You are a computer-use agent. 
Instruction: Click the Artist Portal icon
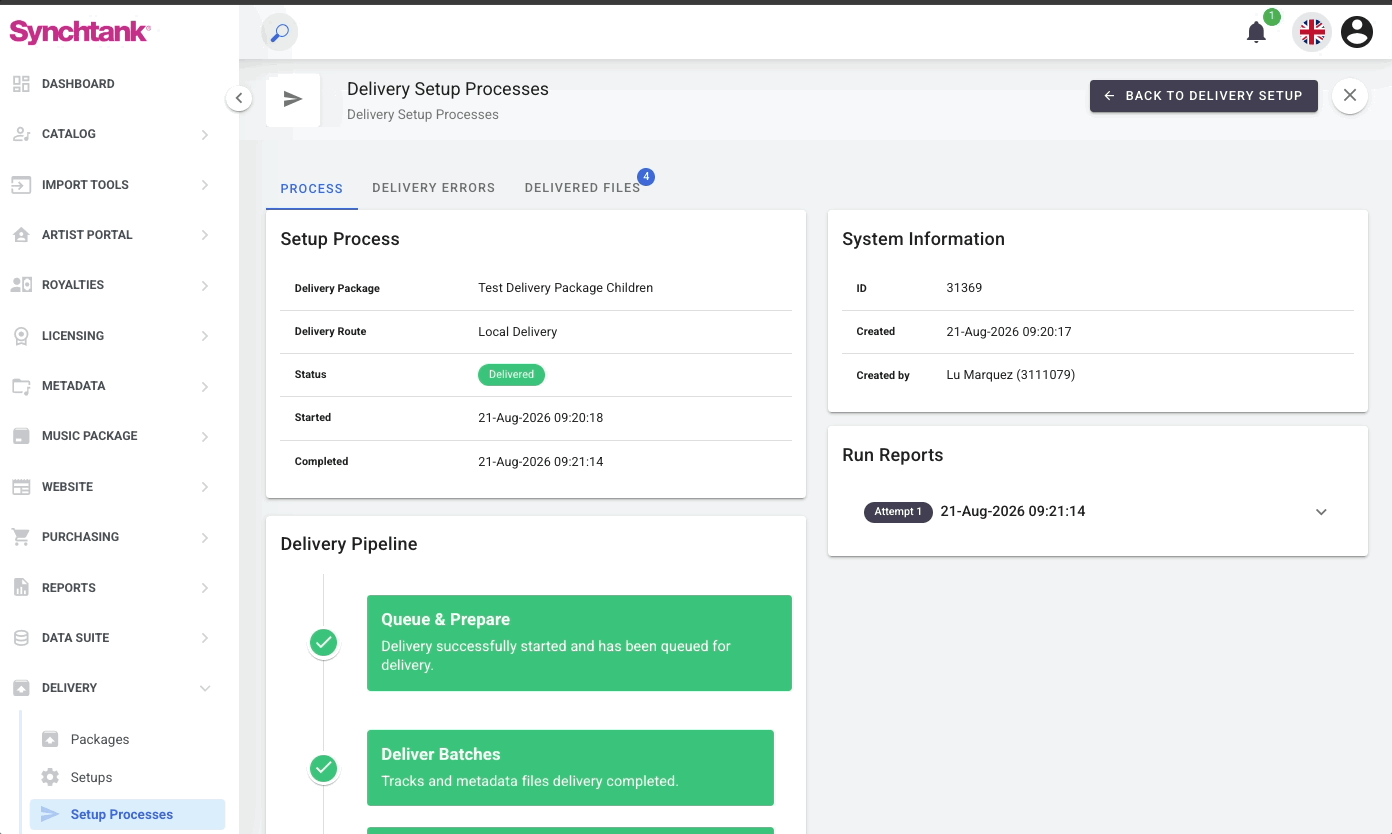(x=21, y=235)
